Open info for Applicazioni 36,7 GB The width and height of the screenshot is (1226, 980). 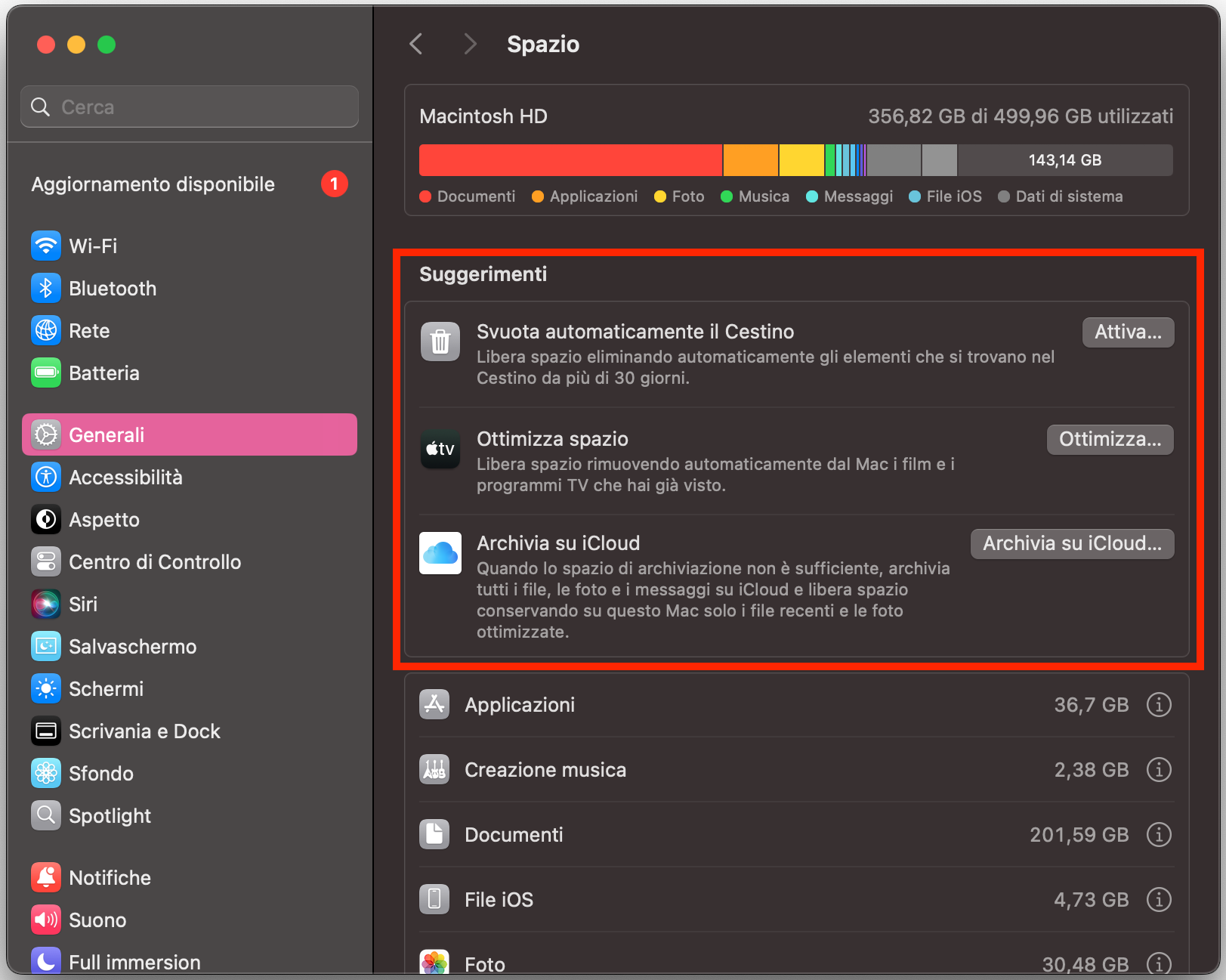[1159, 704]
